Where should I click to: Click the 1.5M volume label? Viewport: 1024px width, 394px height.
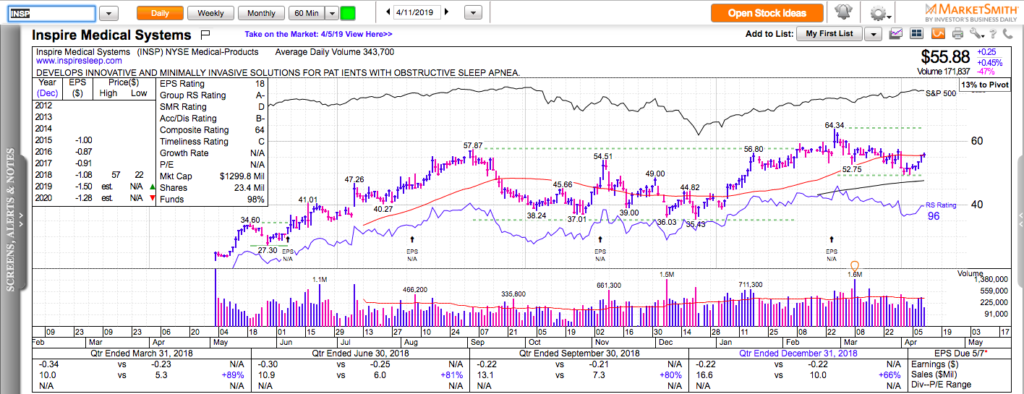point(666,274)
